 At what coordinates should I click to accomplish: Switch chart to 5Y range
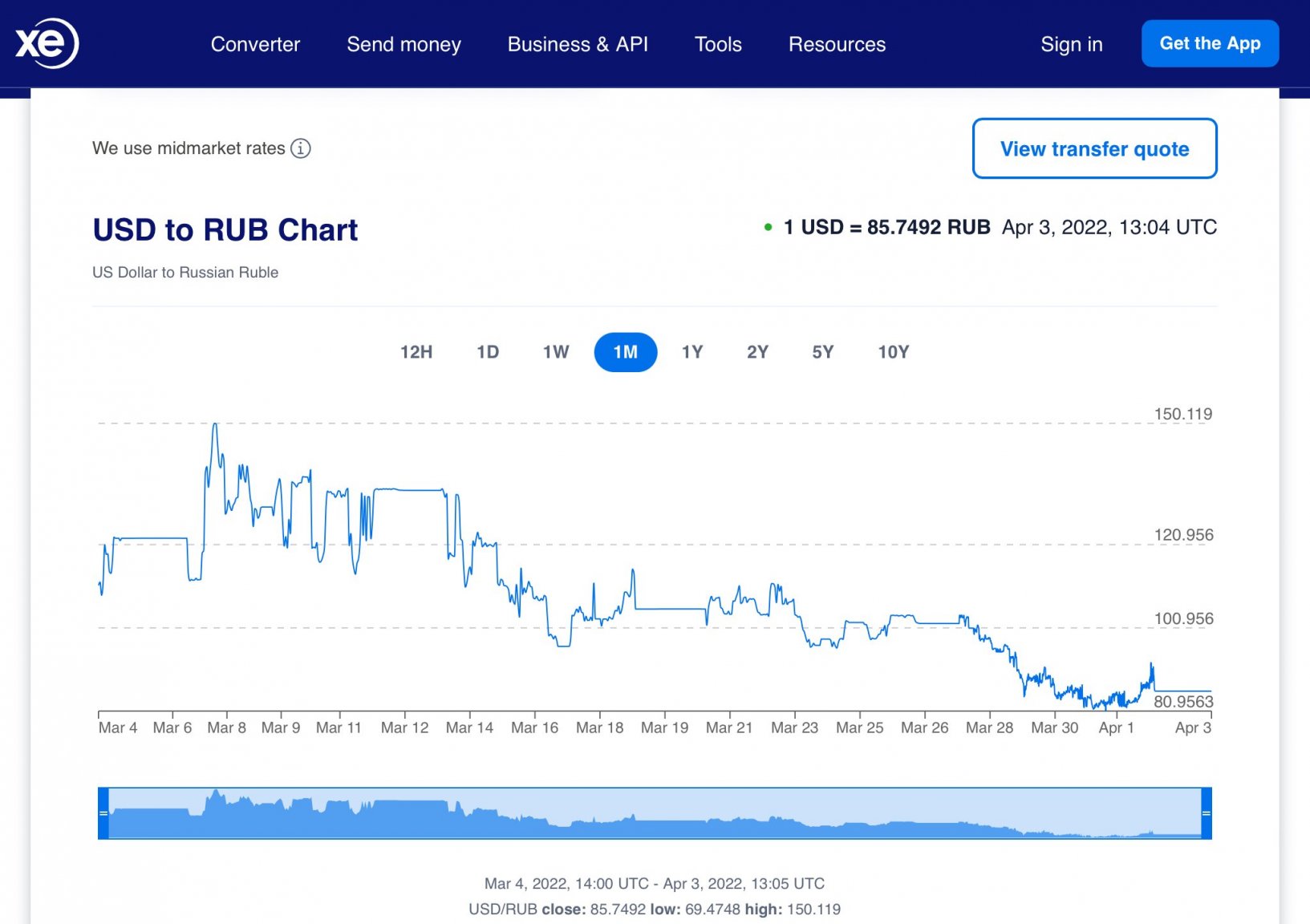tap(823, 352)
